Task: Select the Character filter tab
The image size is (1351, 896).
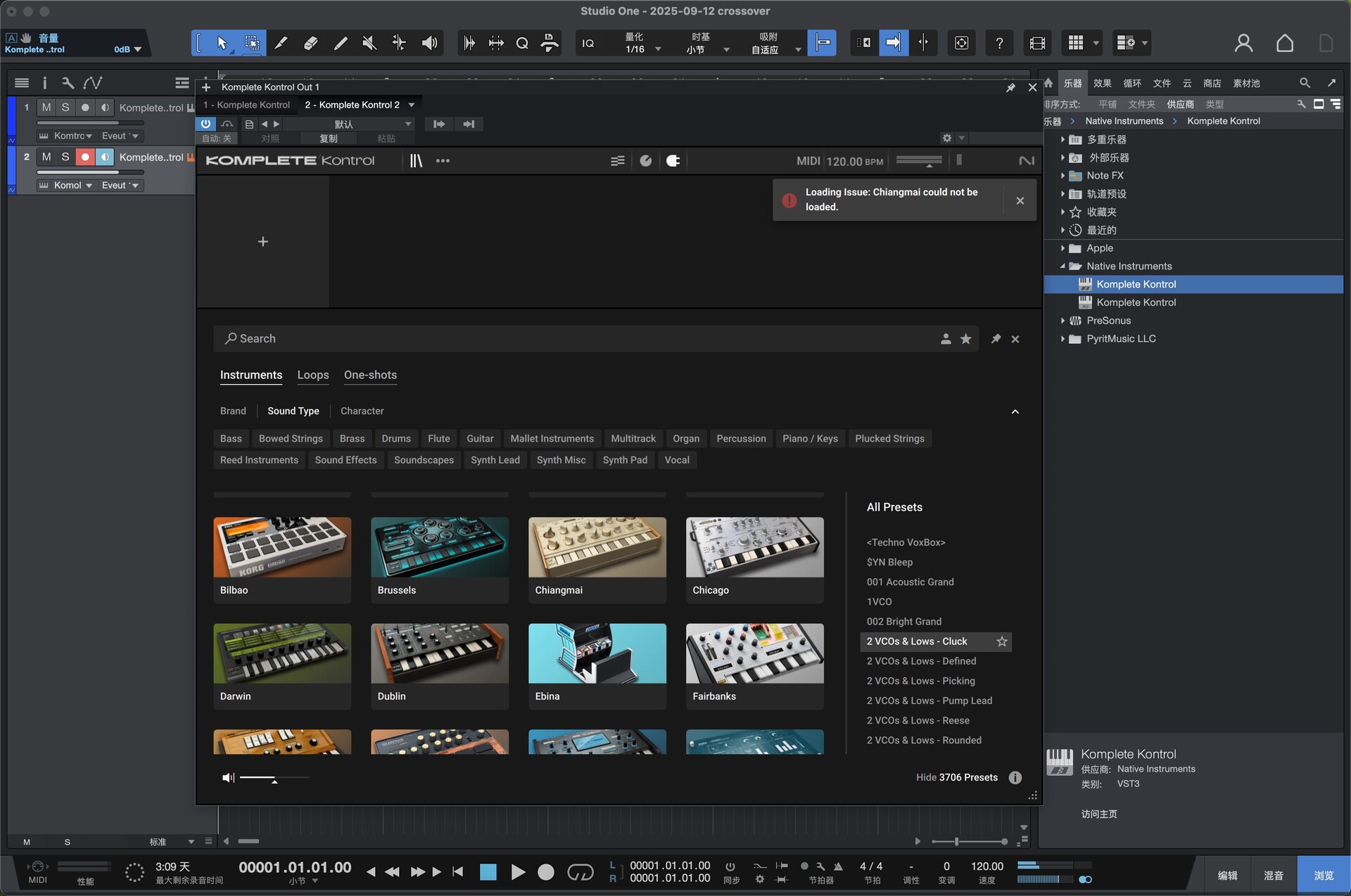Action: [x=362, y=411]
